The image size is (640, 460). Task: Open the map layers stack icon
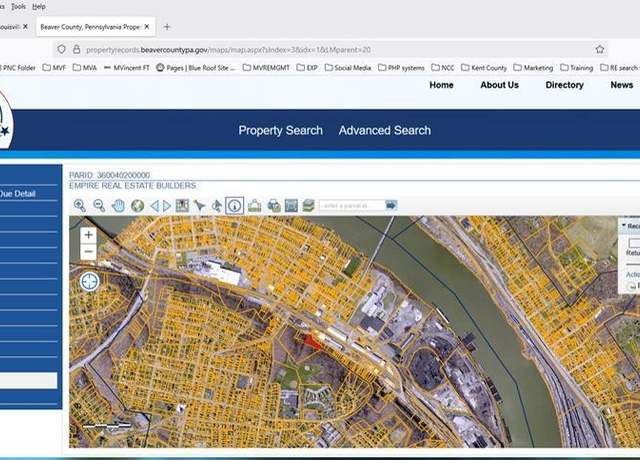(x=309, y=205)
